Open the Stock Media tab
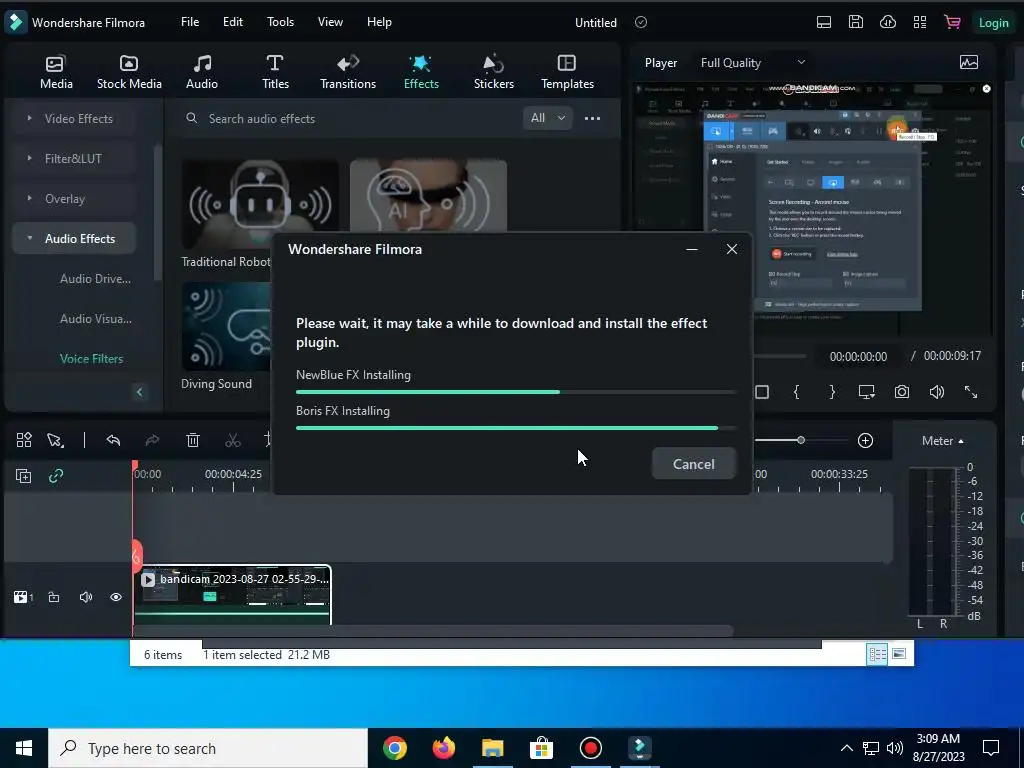 (129, 72)
